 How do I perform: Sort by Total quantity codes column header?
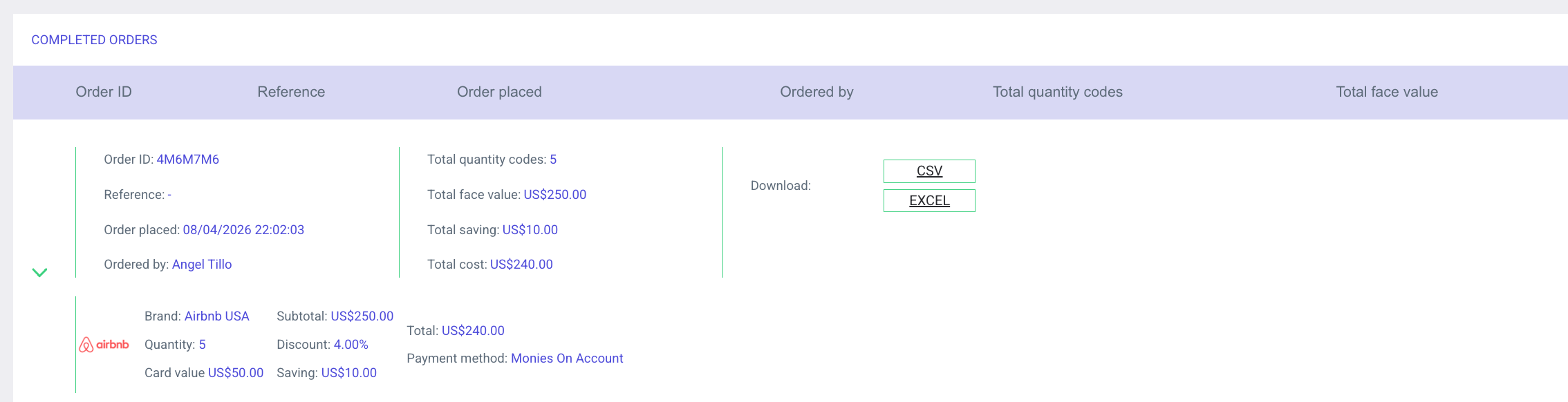click(1057, 92)
